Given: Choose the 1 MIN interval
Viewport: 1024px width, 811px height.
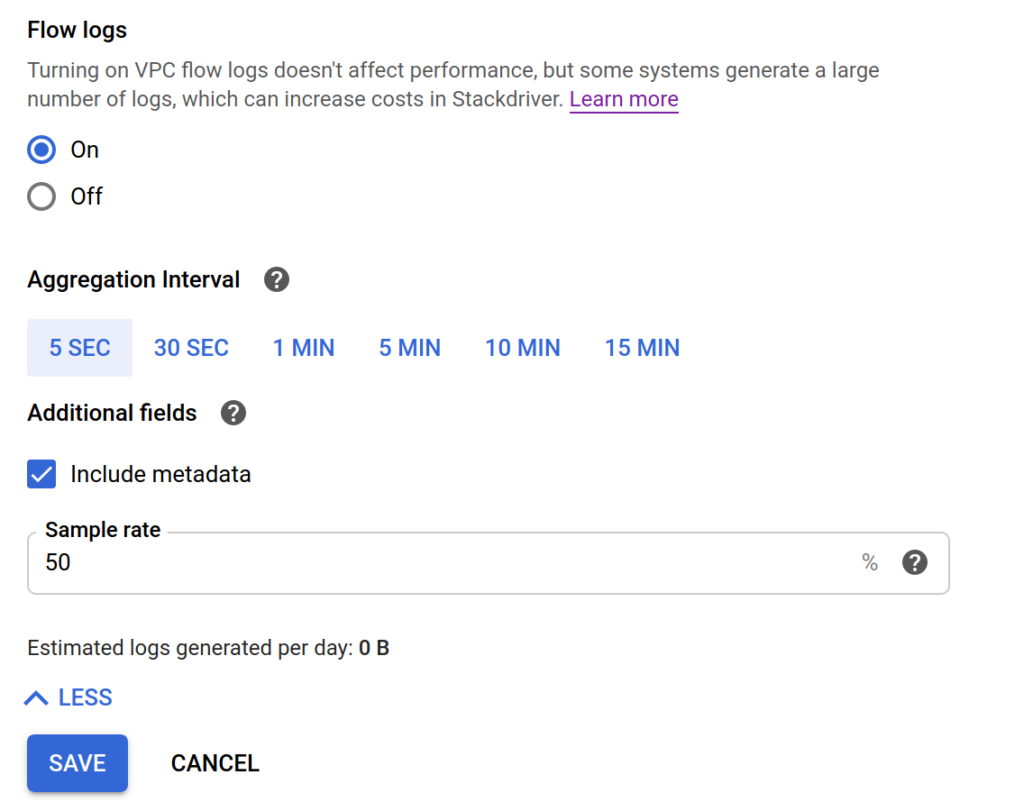Looking at the screenshot, I should 304,347.
